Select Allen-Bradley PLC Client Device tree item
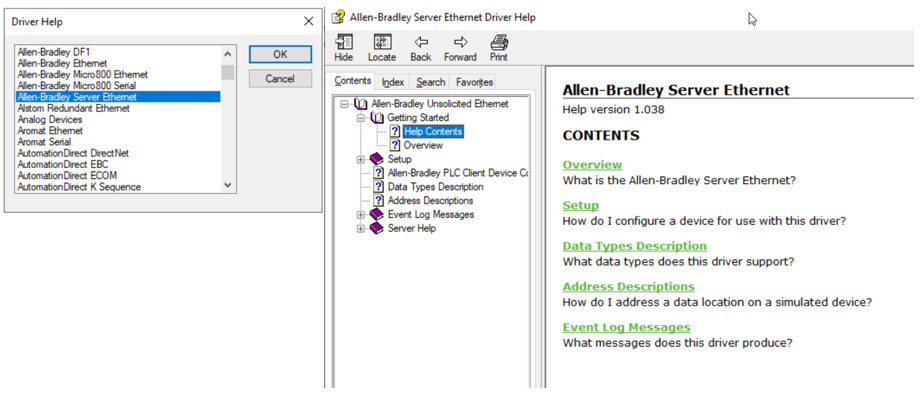Screen dimensions: 922x399 (457, 173)
